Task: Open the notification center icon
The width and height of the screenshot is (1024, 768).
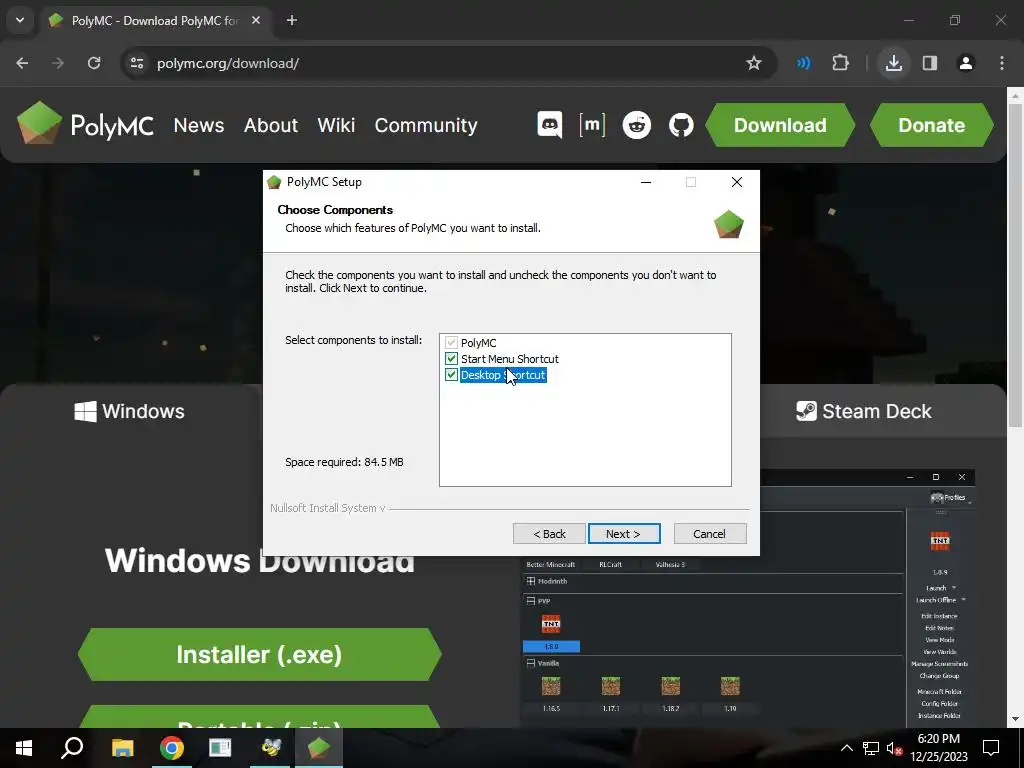Action: (991, 748)
